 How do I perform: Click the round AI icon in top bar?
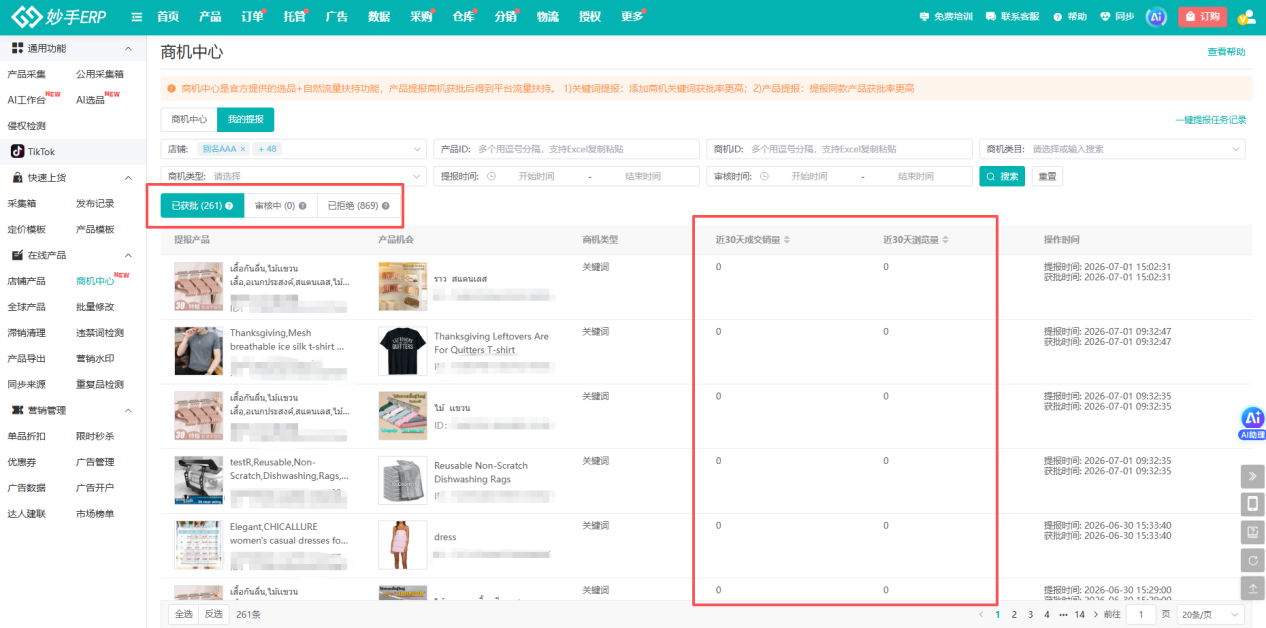click(x=1156, y=17)
